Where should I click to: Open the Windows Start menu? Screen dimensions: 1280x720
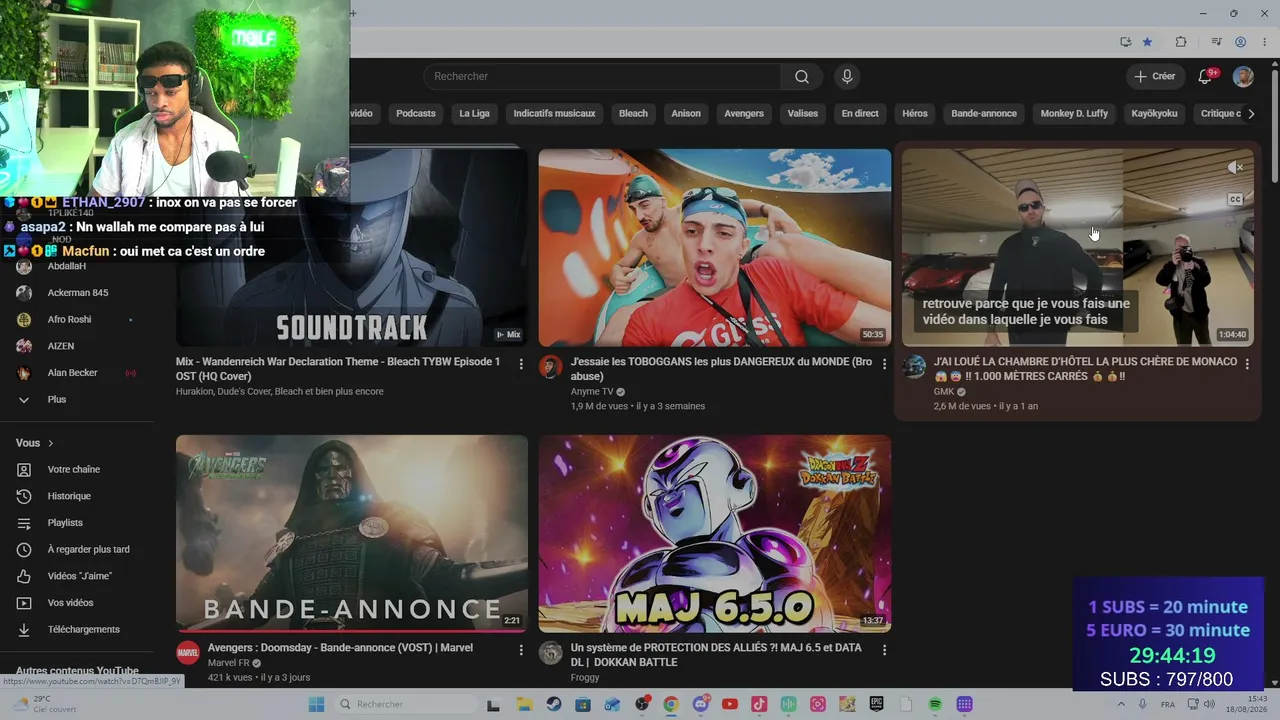click(316, 704)
